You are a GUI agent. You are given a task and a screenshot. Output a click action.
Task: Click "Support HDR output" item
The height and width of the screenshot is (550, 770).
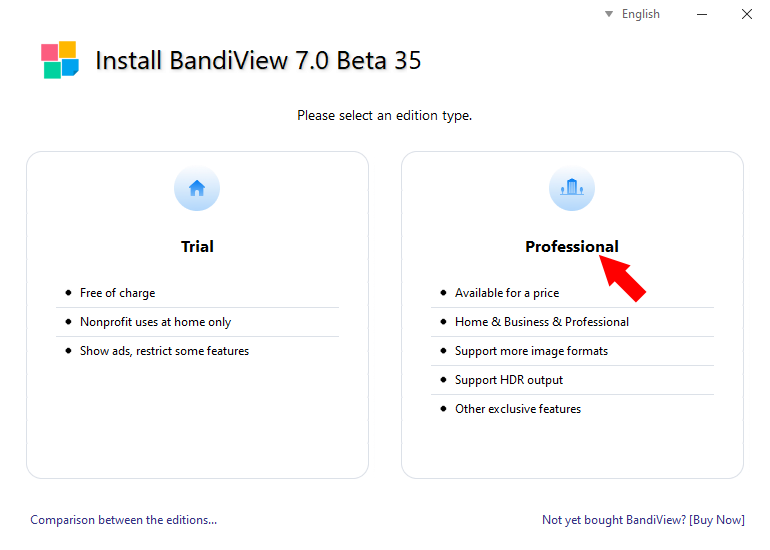click(509, 380)
